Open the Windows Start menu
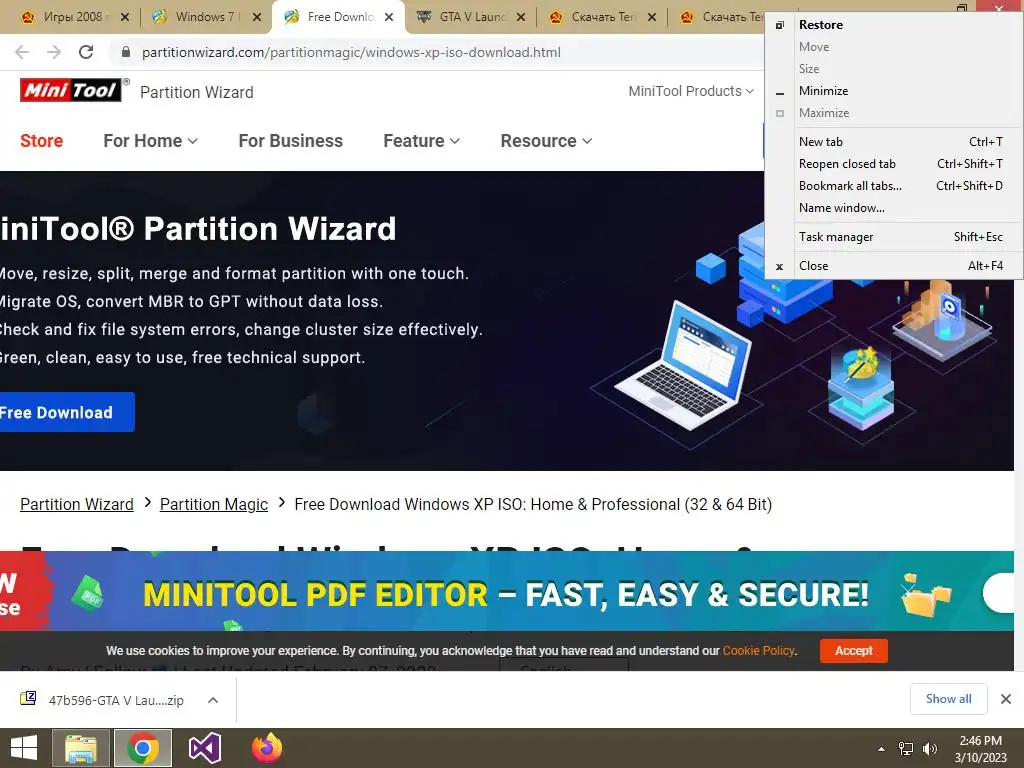The height and width of the screenshot is (768, 1024). pos(24,748)
